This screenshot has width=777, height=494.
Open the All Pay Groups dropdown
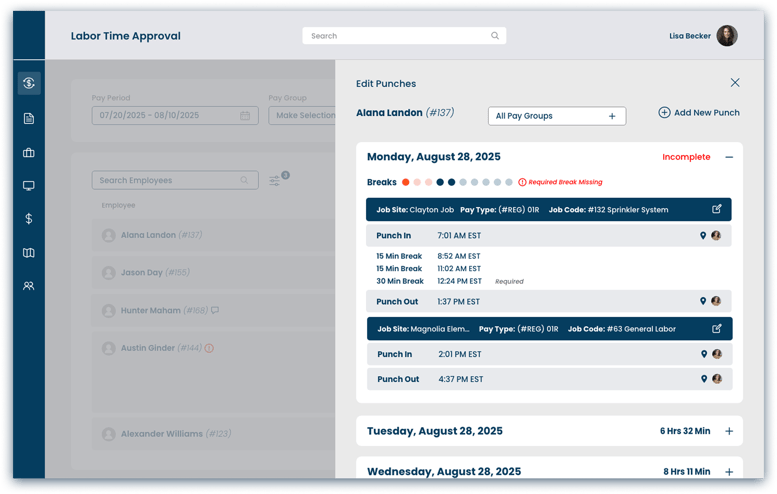click(556, 116)
